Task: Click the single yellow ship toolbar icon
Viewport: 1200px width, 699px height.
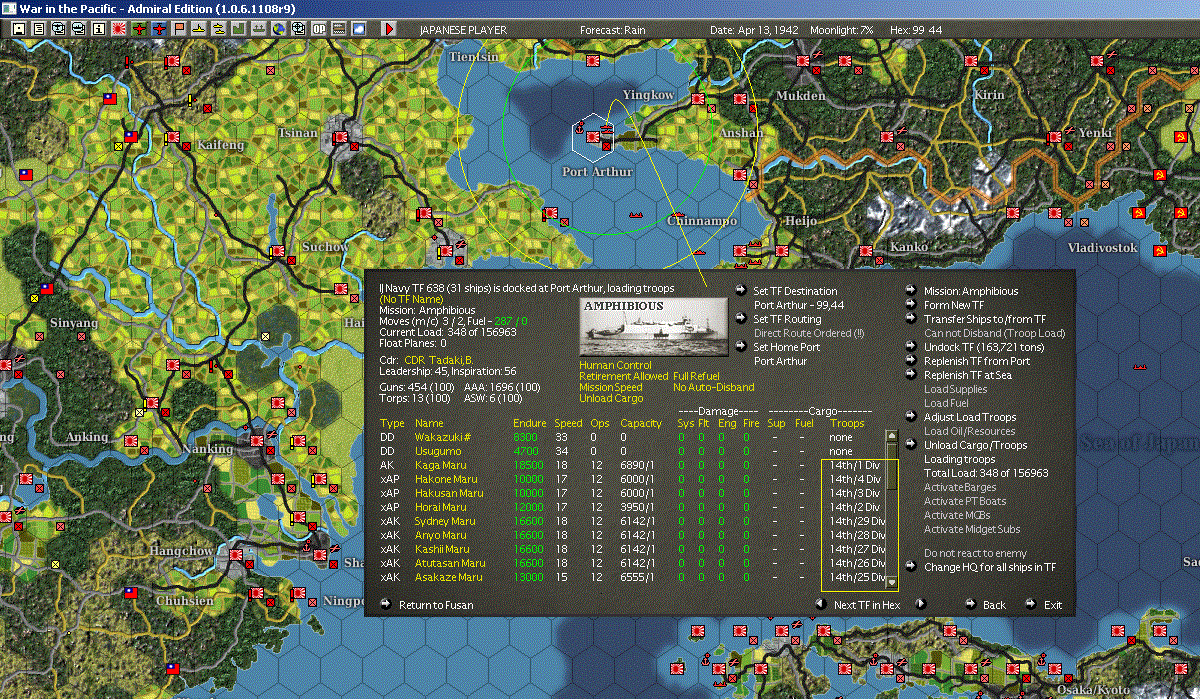Action: click(199, 29)
